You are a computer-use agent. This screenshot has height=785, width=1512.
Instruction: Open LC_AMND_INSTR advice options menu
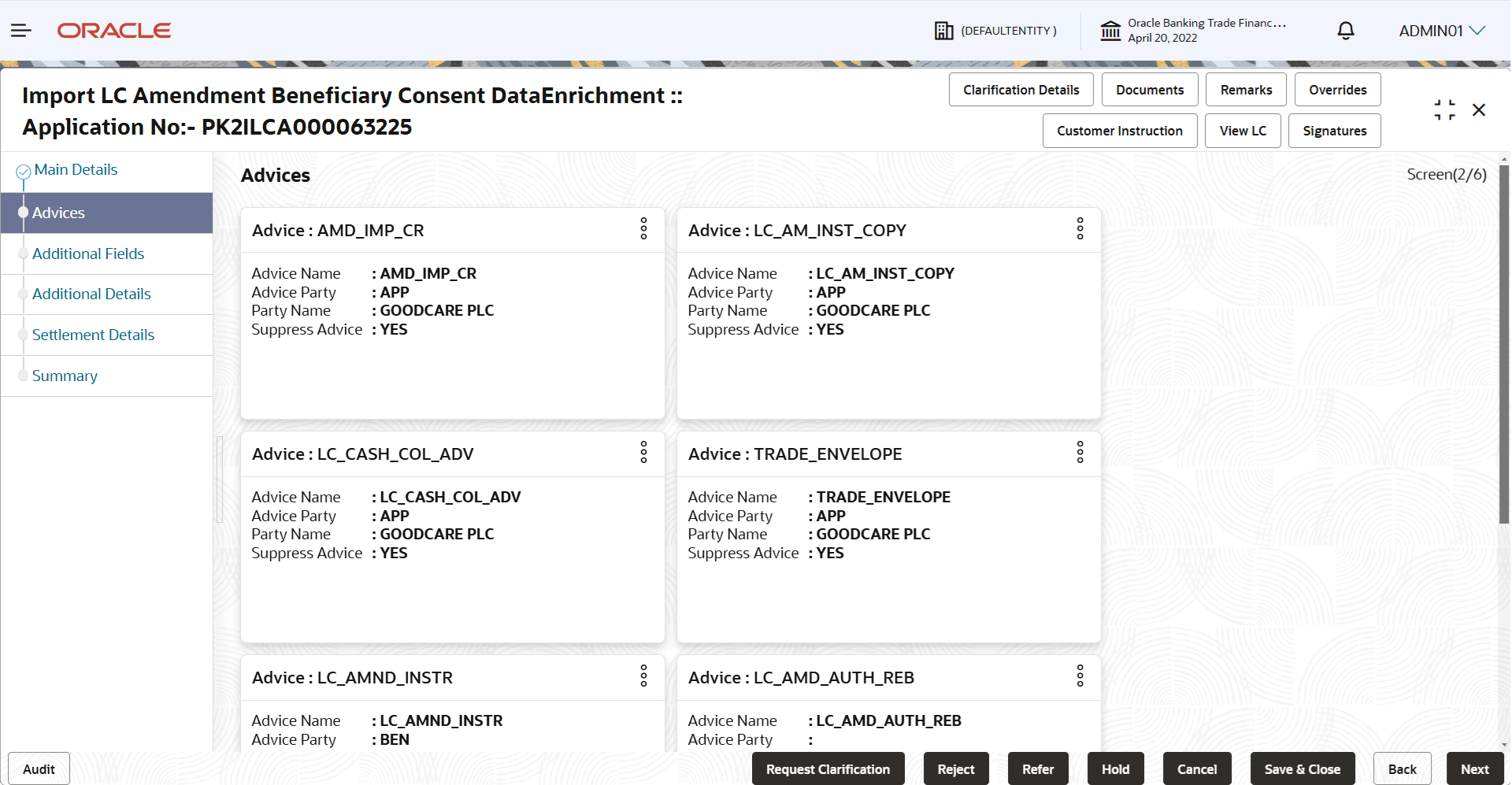click(643, 676)
